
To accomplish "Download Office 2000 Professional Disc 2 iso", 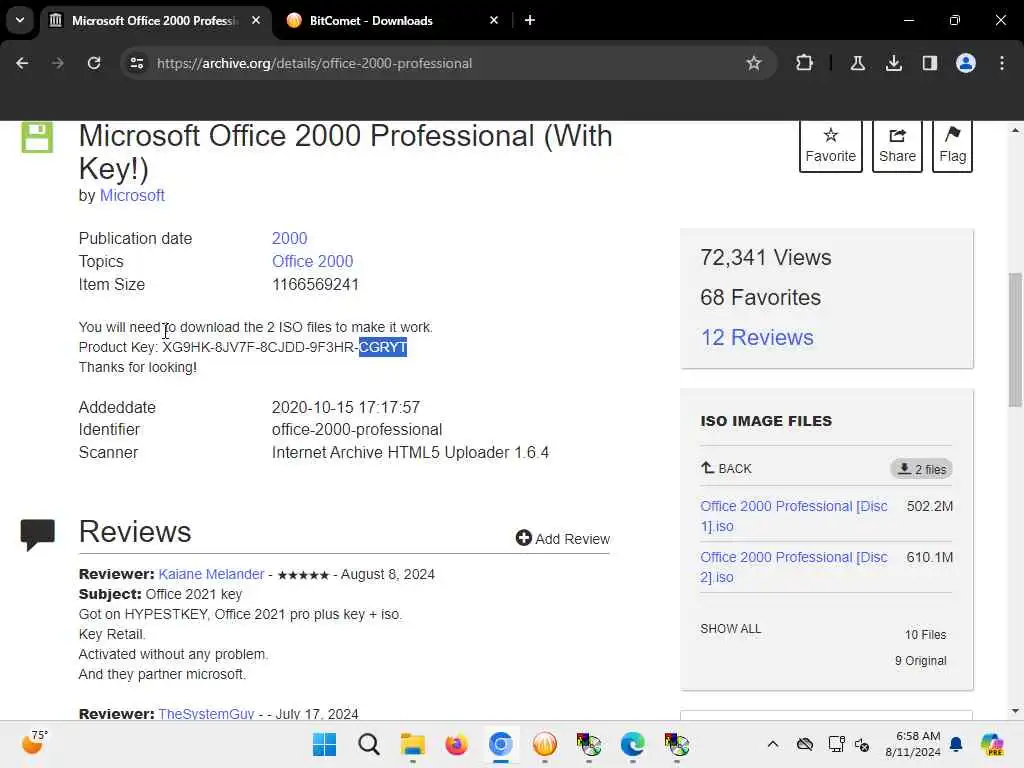I will (x=793, y=567).
